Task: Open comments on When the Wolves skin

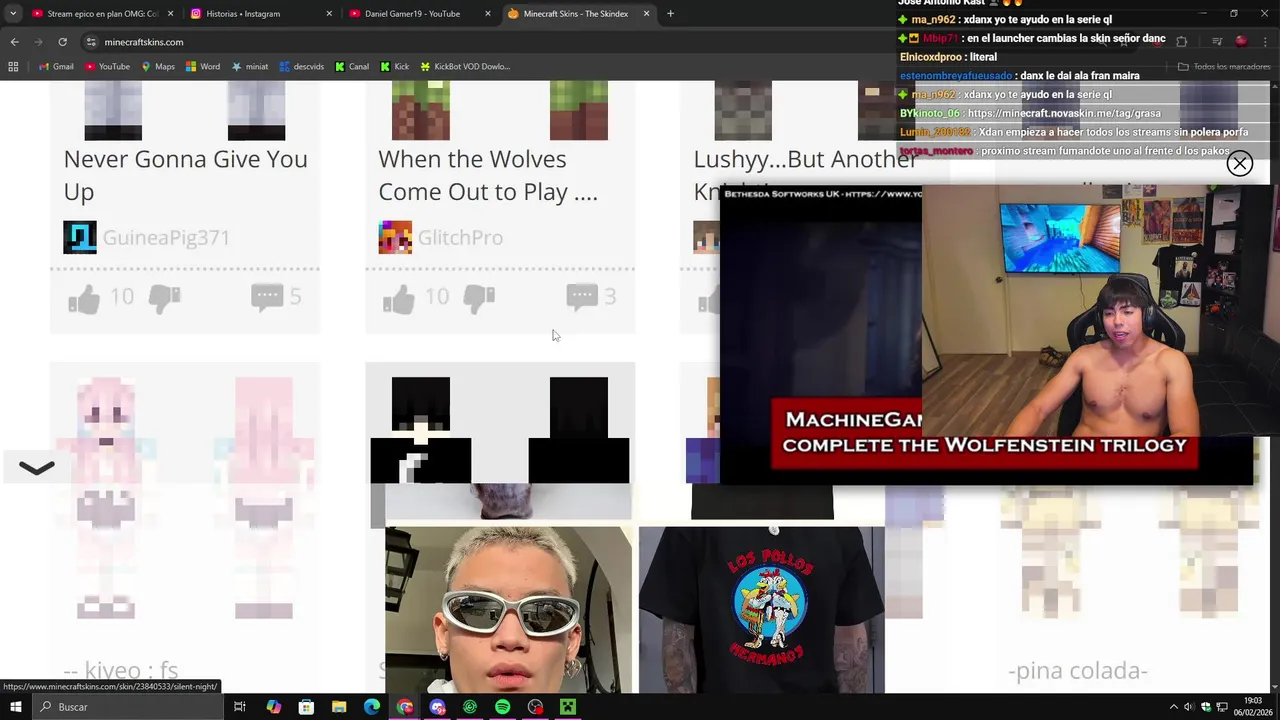Action: [582, 296]
